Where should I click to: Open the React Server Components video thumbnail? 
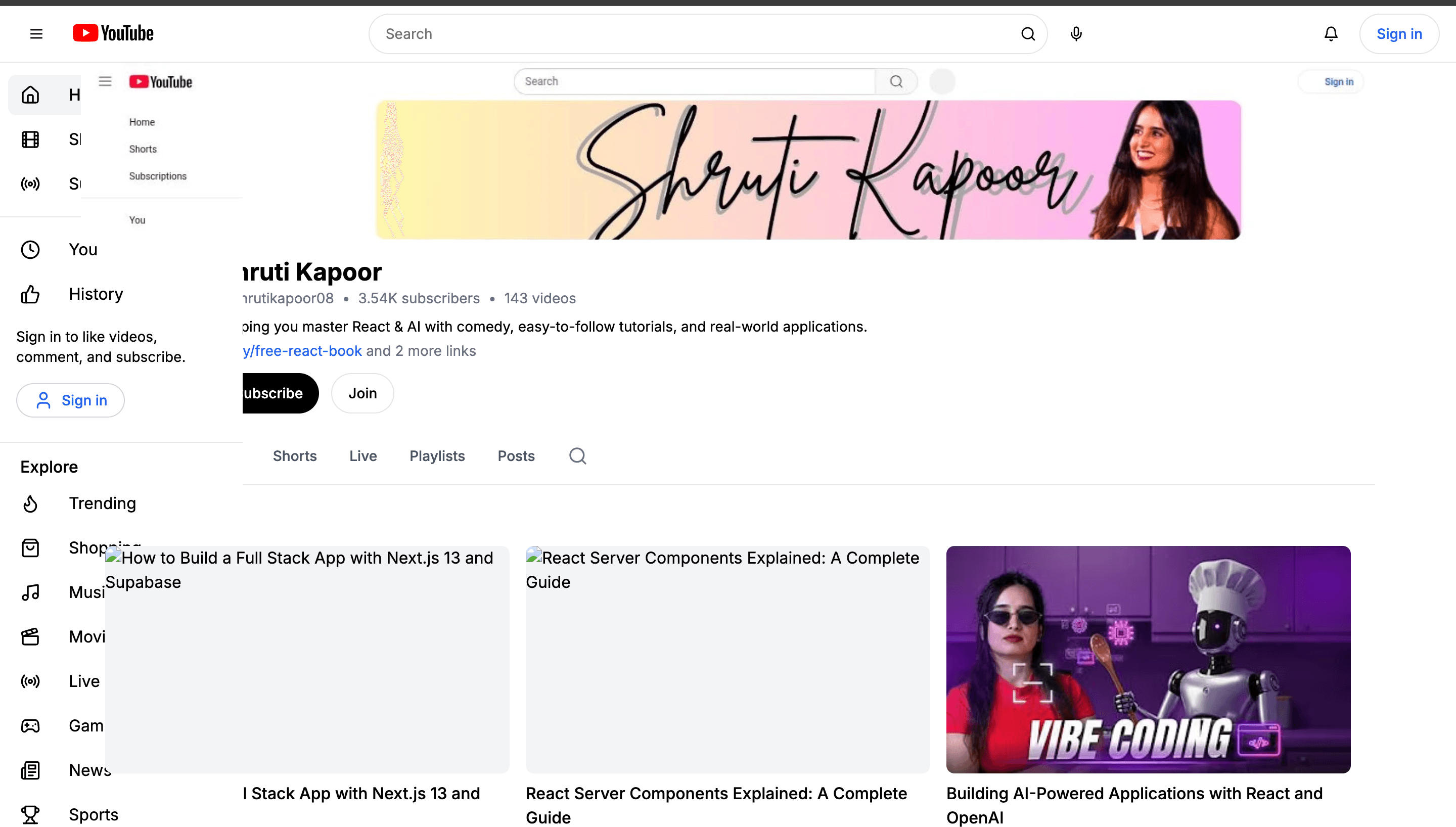727,660
